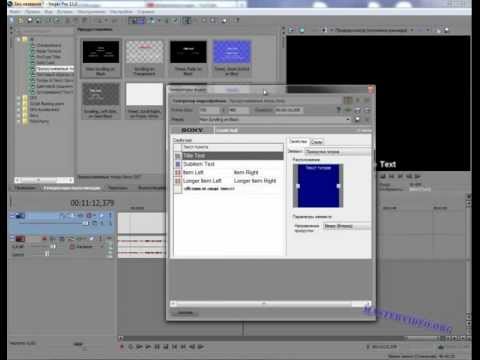Open the preset dropdown in generator dialog
Image resolution: width=480 pixels, height=360 pixels.
pos(348,119)
